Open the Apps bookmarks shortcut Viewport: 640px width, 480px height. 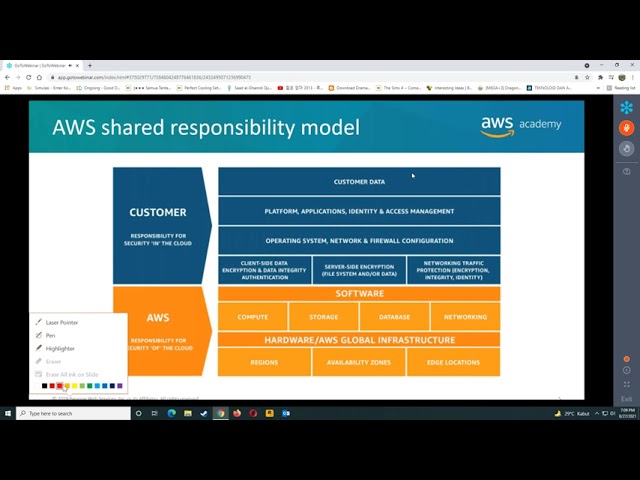tap(13, 88)
